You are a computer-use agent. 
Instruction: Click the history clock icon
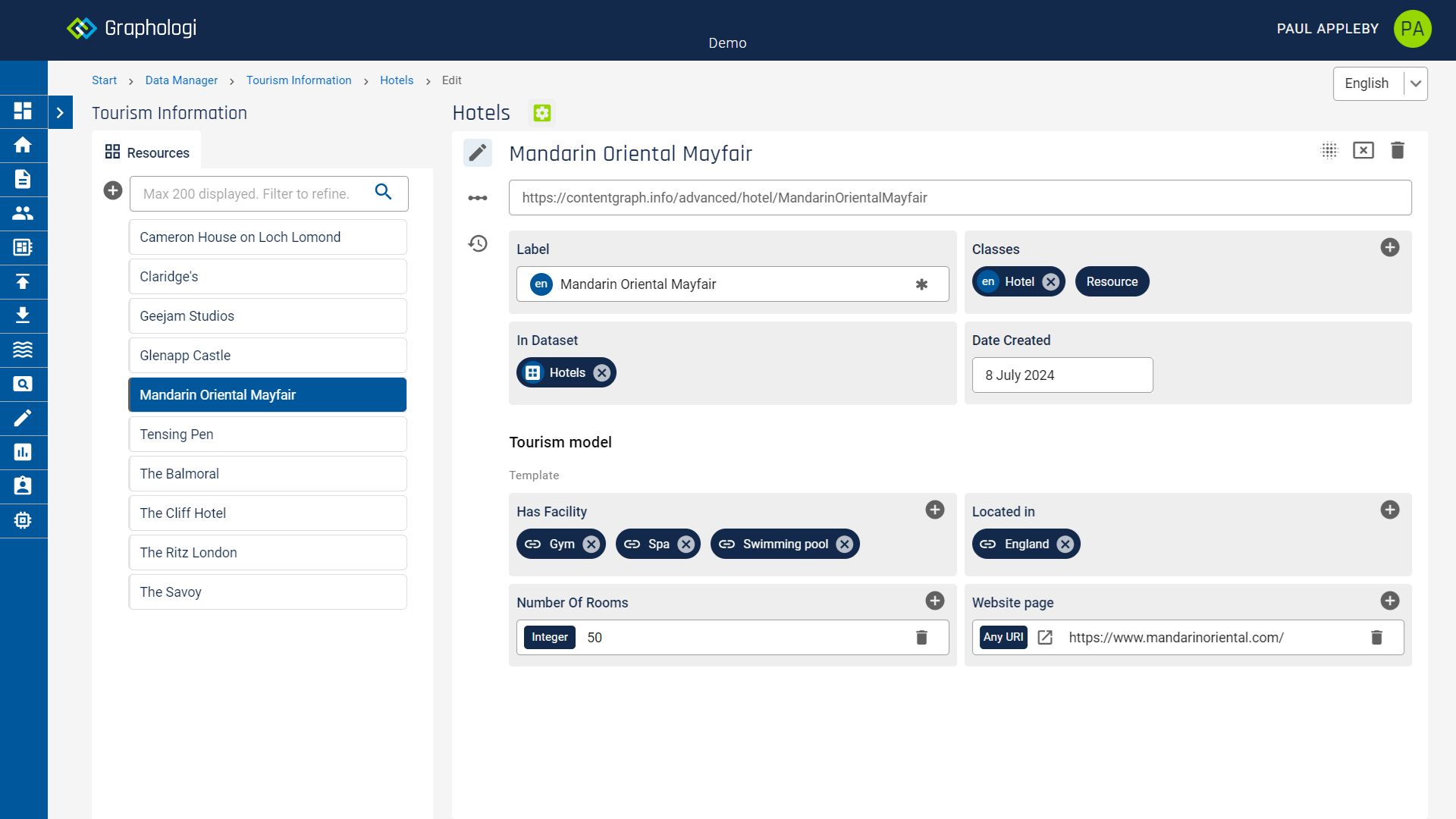pyautogui.click(x=478, y=243)
